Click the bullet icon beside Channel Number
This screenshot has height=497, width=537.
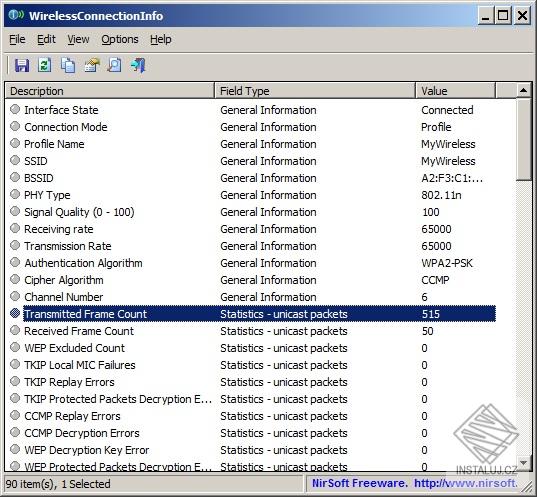click(x=15, y=296)
